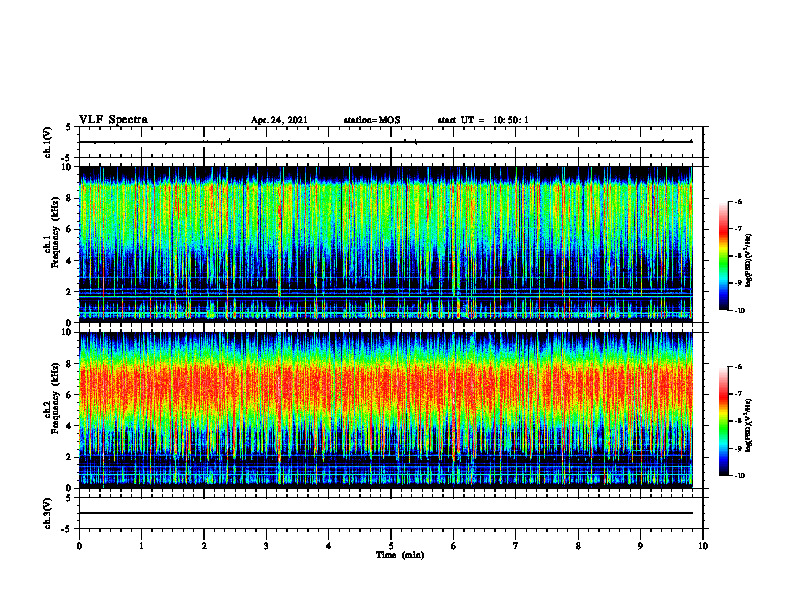Click the ch.1 color bar log(PSD) label
Viewport: 792px width, 612px height.
tap(748, 260)
